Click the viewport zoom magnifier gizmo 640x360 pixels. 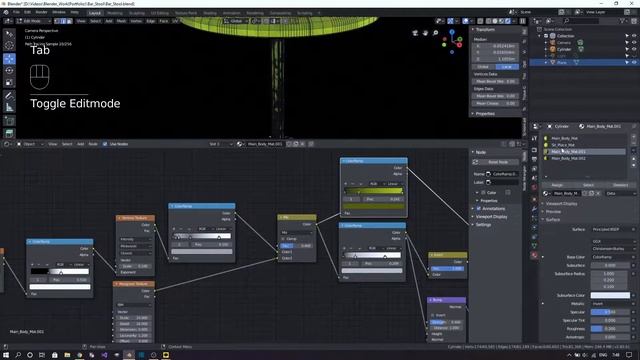tap(435, 33)
